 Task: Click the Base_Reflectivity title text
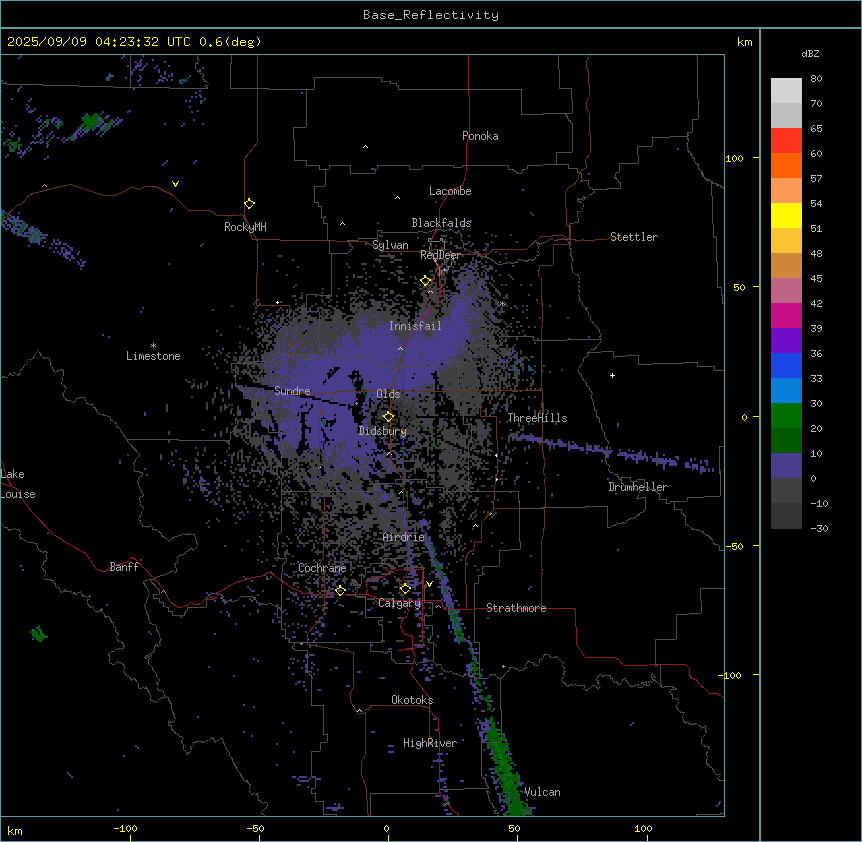click(x=431, y=15)
